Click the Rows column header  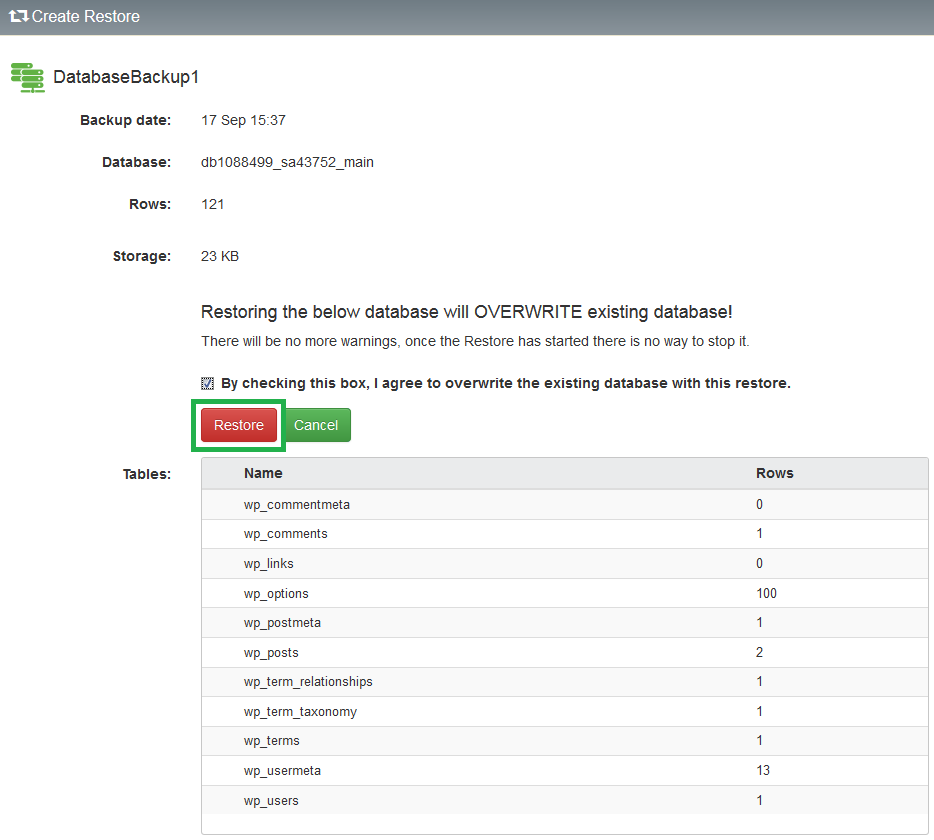click(774, 473)
